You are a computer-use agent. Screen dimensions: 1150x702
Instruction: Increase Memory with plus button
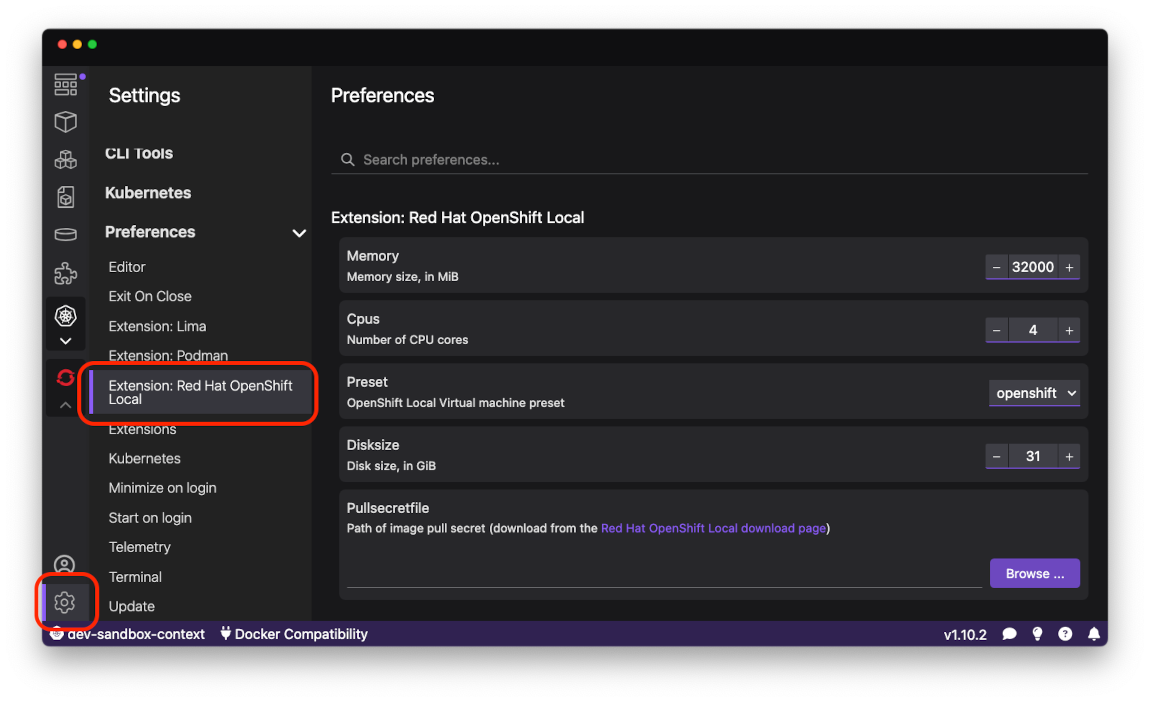click(1069, 268)
